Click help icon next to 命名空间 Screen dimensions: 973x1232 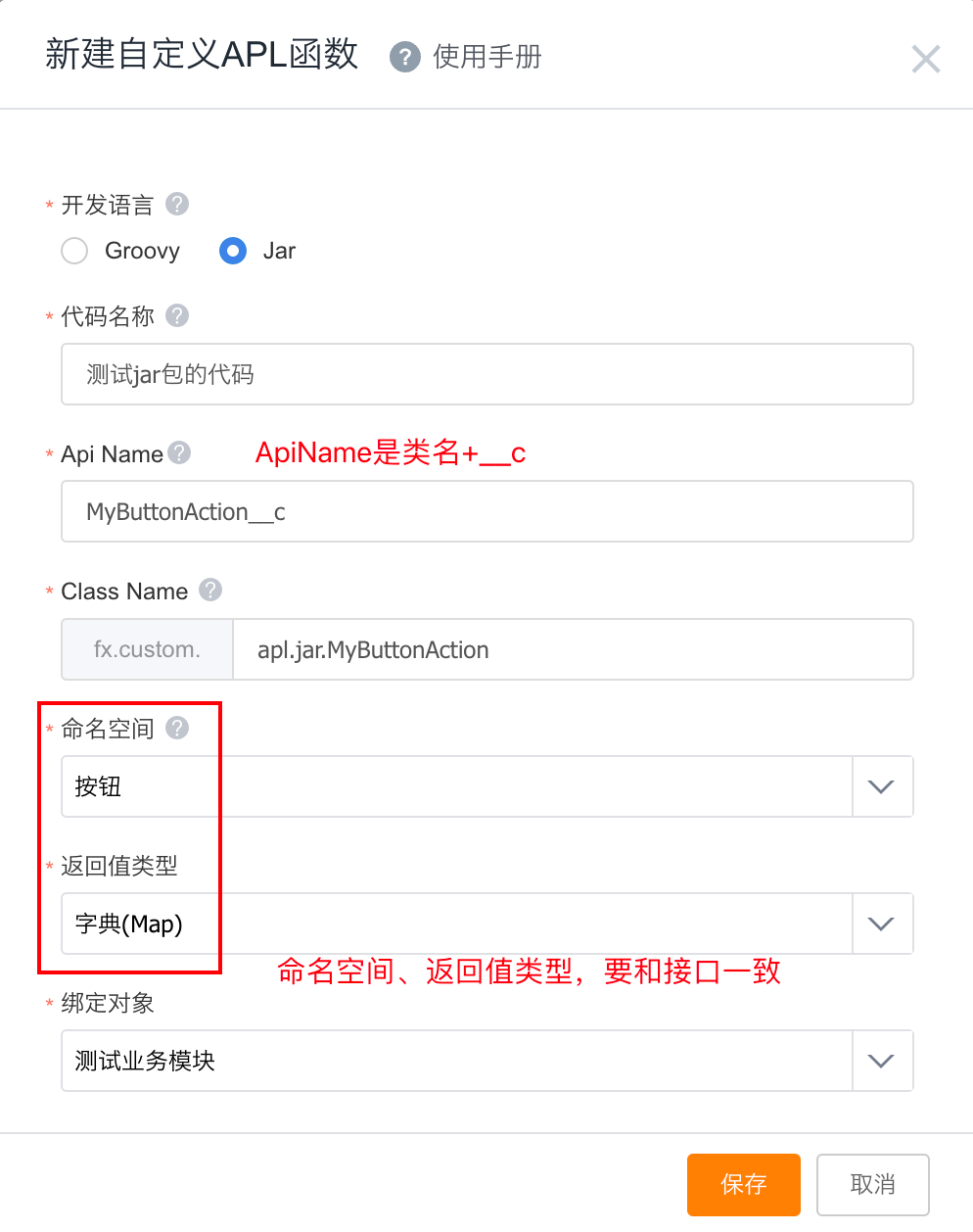pyautogui.click(x=177, y=728)
